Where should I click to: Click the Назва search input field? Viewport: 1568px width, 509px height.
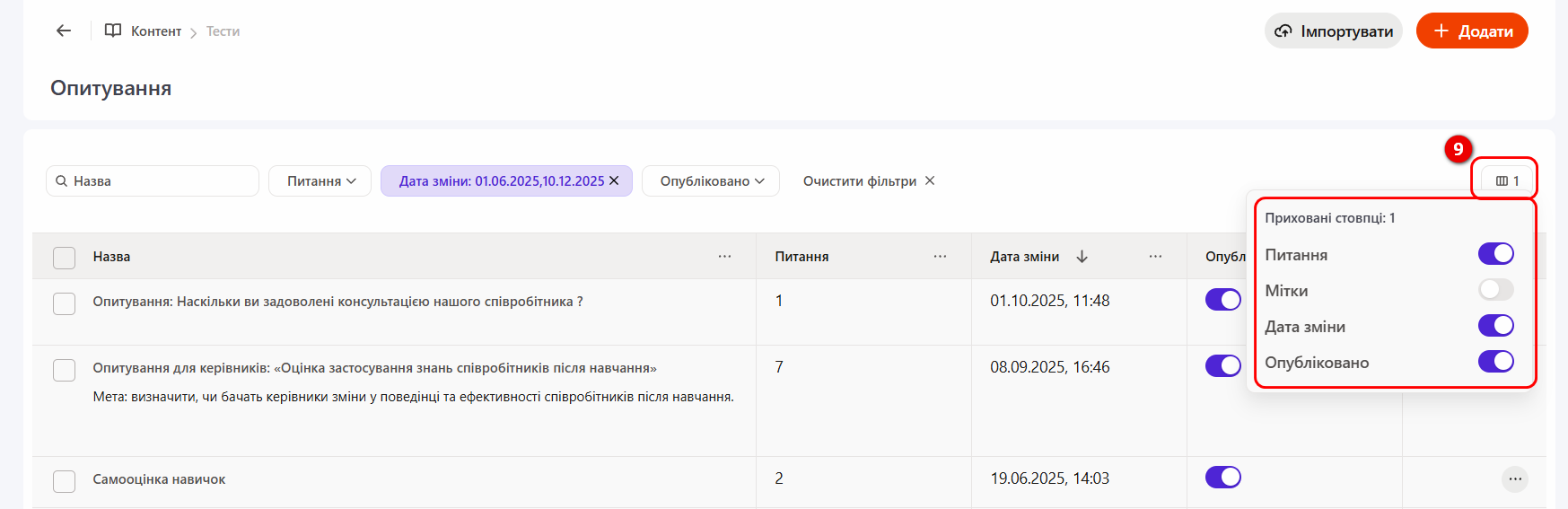pos(162,181)
